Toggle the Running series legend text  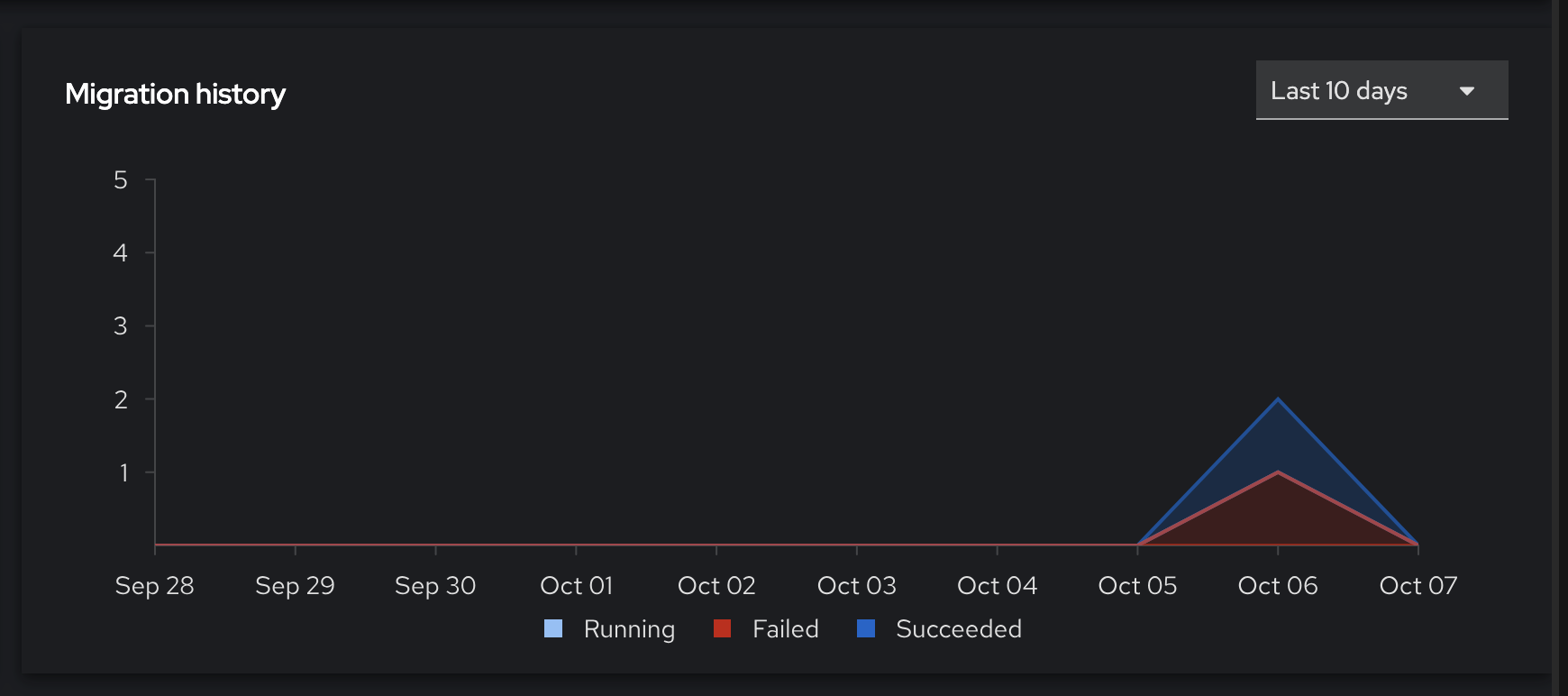pyautogui.click(x=629, y=628)
